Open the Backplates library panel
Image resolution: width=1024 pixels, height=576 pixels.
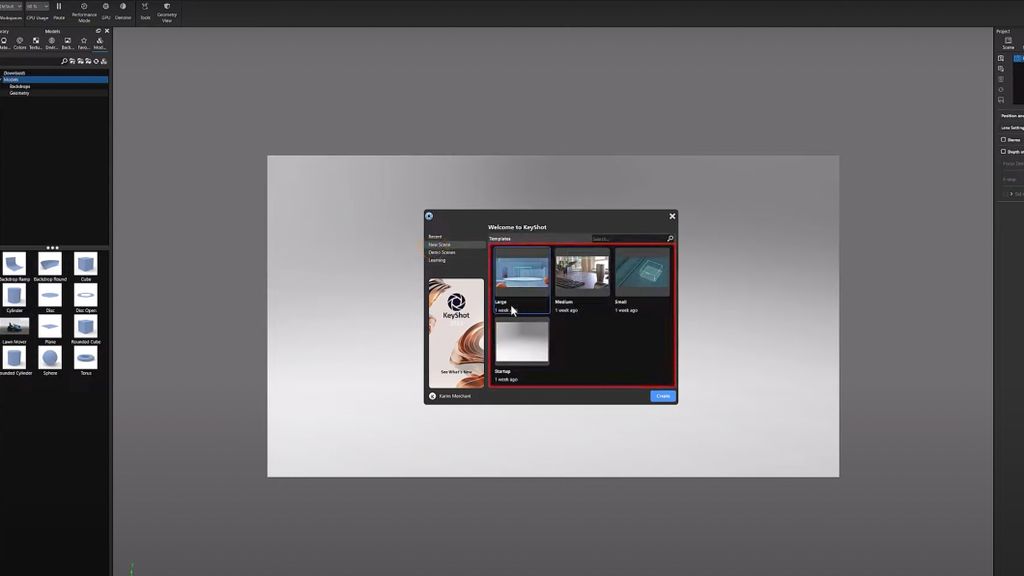pyautogui.click(x=68, y=40)
